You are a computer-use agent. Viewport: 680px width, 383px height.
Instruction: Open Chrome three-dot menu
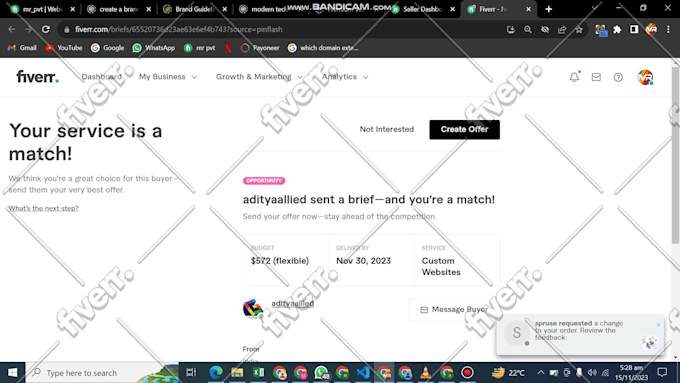click(x=668, y=29)
